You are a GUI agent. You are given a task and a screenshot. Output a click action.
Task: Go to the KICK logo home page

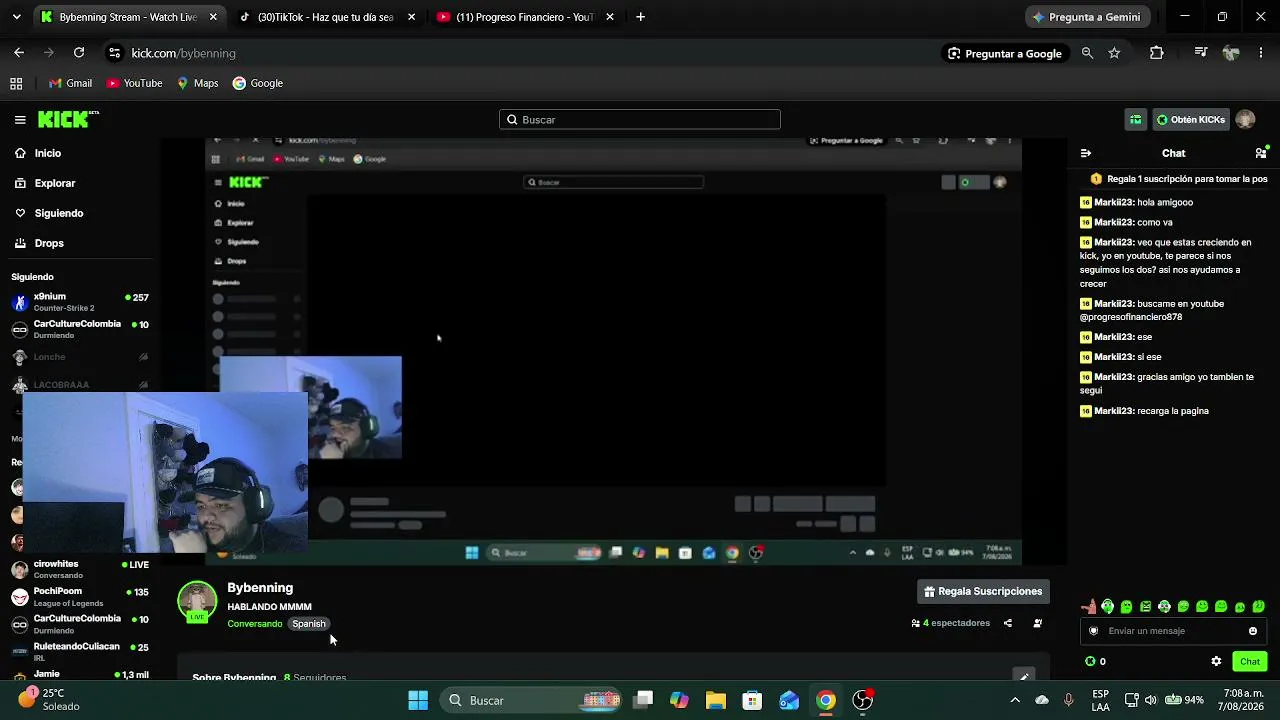pos(68,119)
